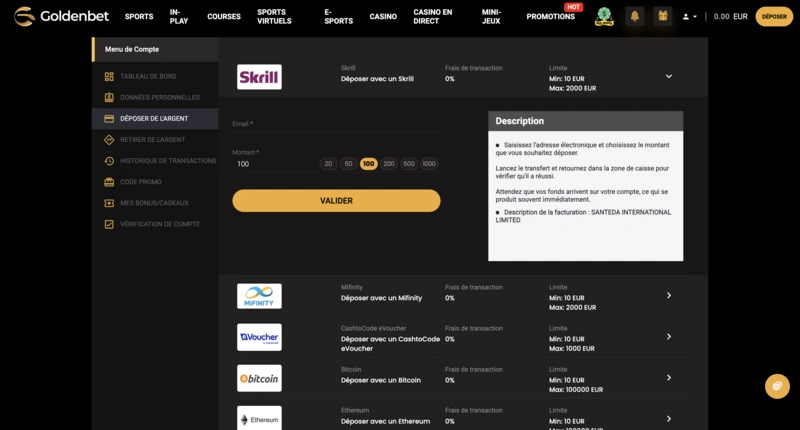
Task: Click the green money badge icon
Action: coord(604,16)
